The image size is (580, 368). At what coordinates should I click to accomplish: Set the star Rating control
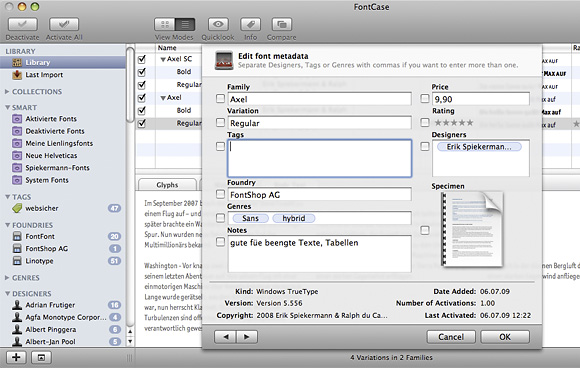453,123
